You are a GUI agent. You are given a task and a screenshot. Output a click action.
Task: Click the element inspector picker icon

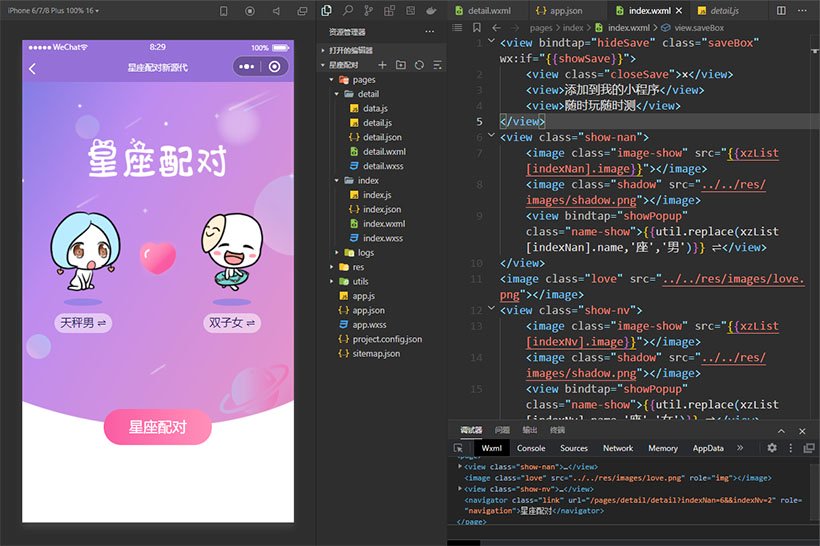[x=458, y=448]
